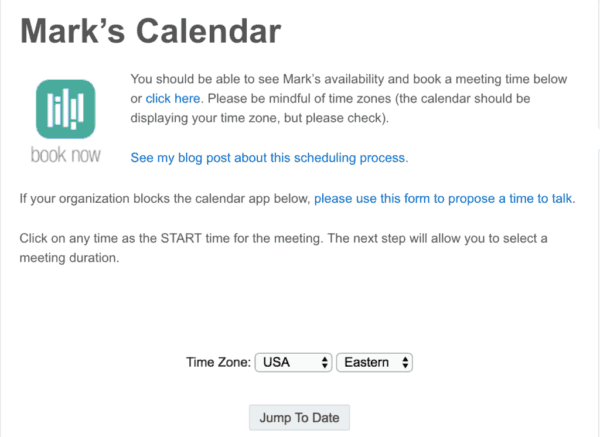Open the blog post about scheduling process
This screenshot has height=437, width=600.
pyautogui.click(x=269, y=158)
